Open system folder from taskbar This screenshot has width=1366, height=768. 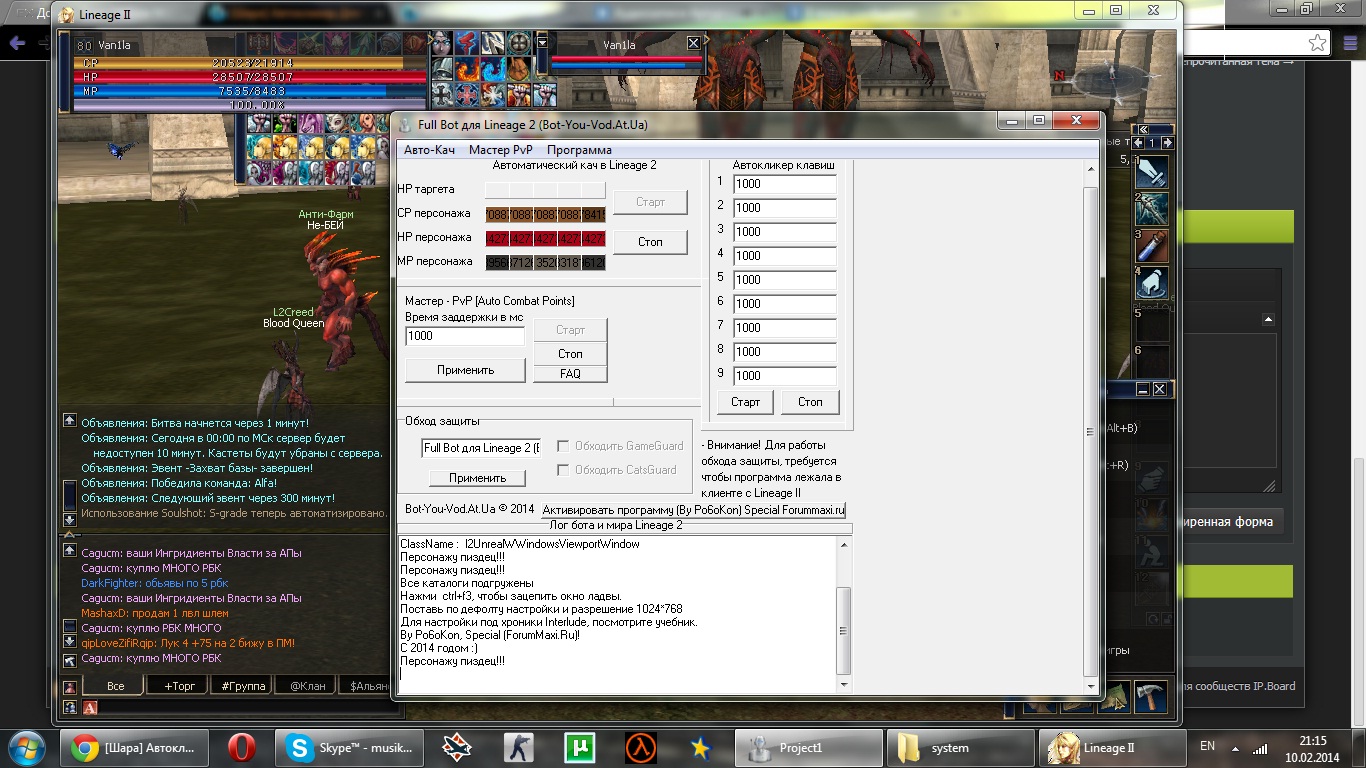[x=960, y=748]
